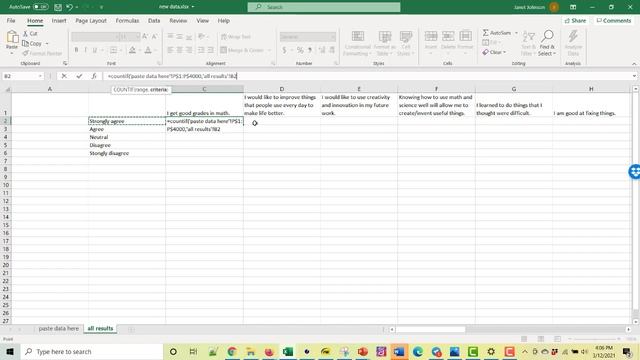Image resolution: width=640 pixels, height=360 pixels.
Task: Select the 'all results' sheet tab
Action: coord(100,328)
